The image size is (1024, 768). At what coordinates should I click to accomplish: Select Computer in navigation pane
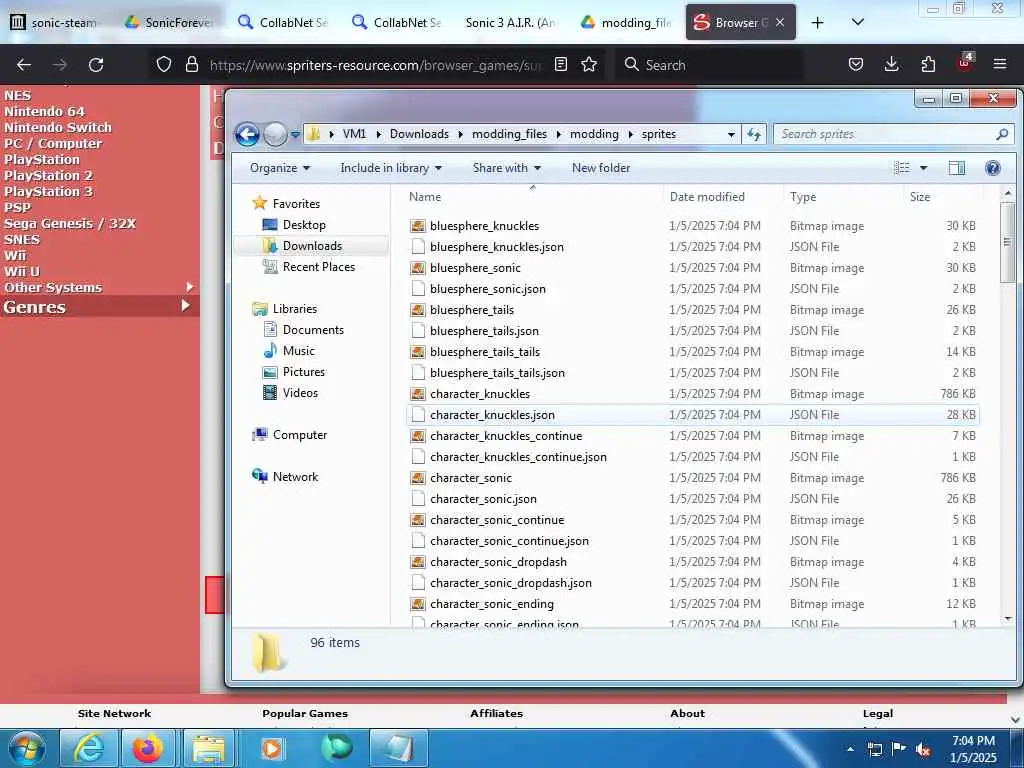[x=300, y=435]
